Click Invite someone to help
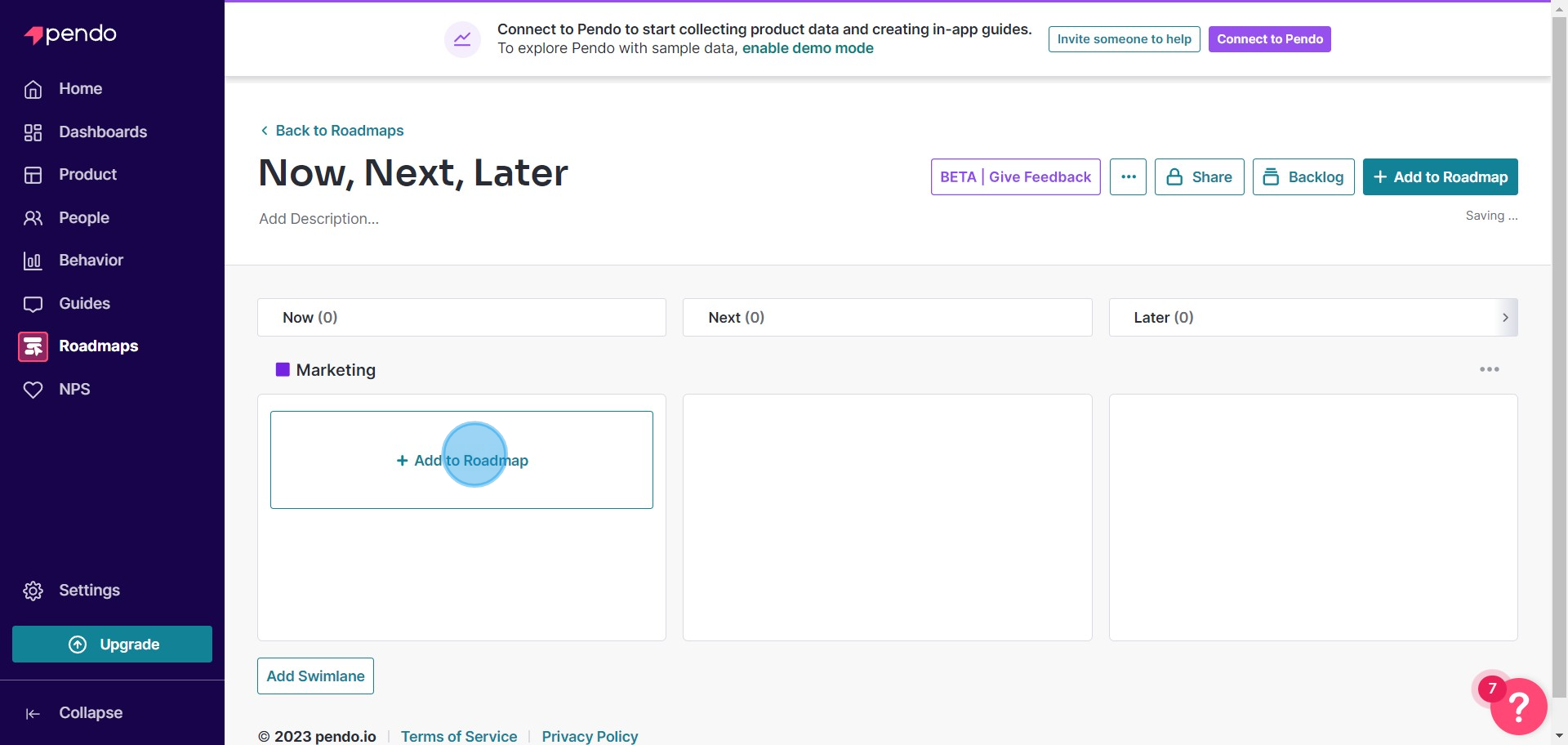This screenshot has width=1568, height=745. [1124, 39]
